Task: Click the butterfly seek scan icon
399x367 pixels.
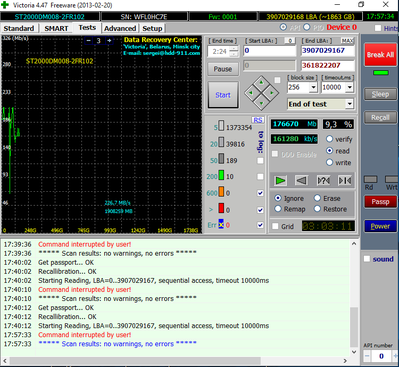Action: click(x=344, y=181)
